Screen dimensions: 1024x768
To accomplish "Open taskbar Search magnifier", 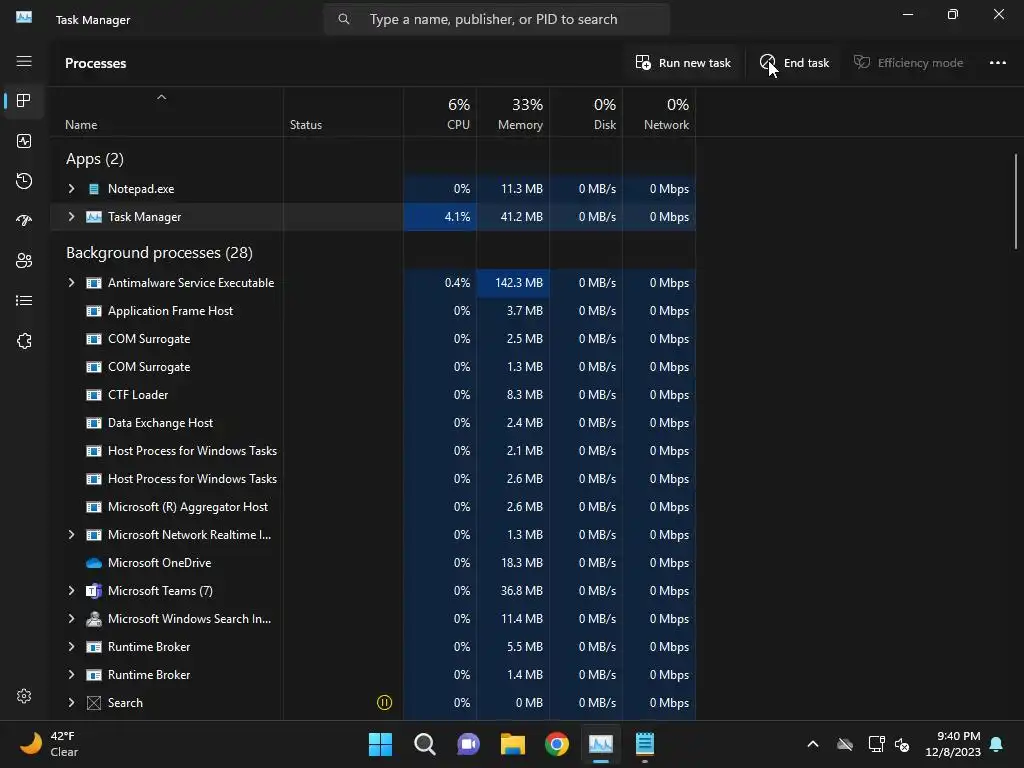I will point(424,744).
